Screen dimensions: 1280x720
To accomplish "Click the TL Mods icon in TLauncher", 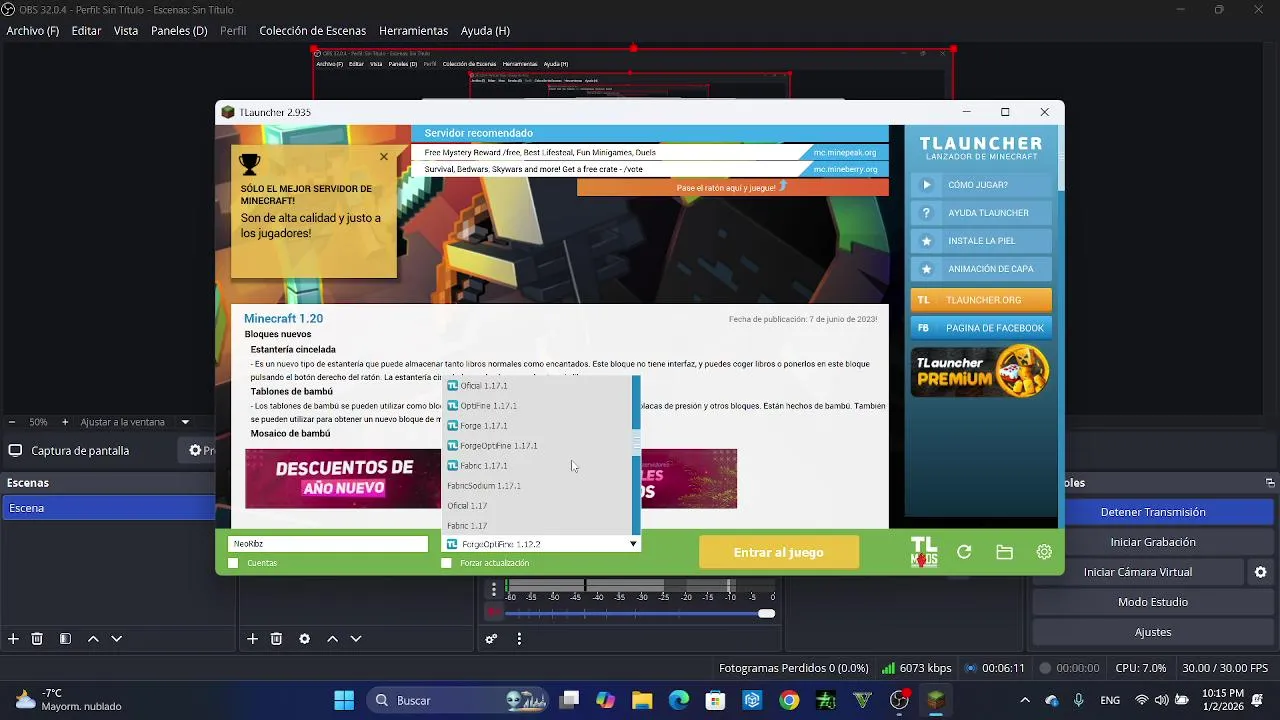I will pyautogui.click(x=924, y=552).
